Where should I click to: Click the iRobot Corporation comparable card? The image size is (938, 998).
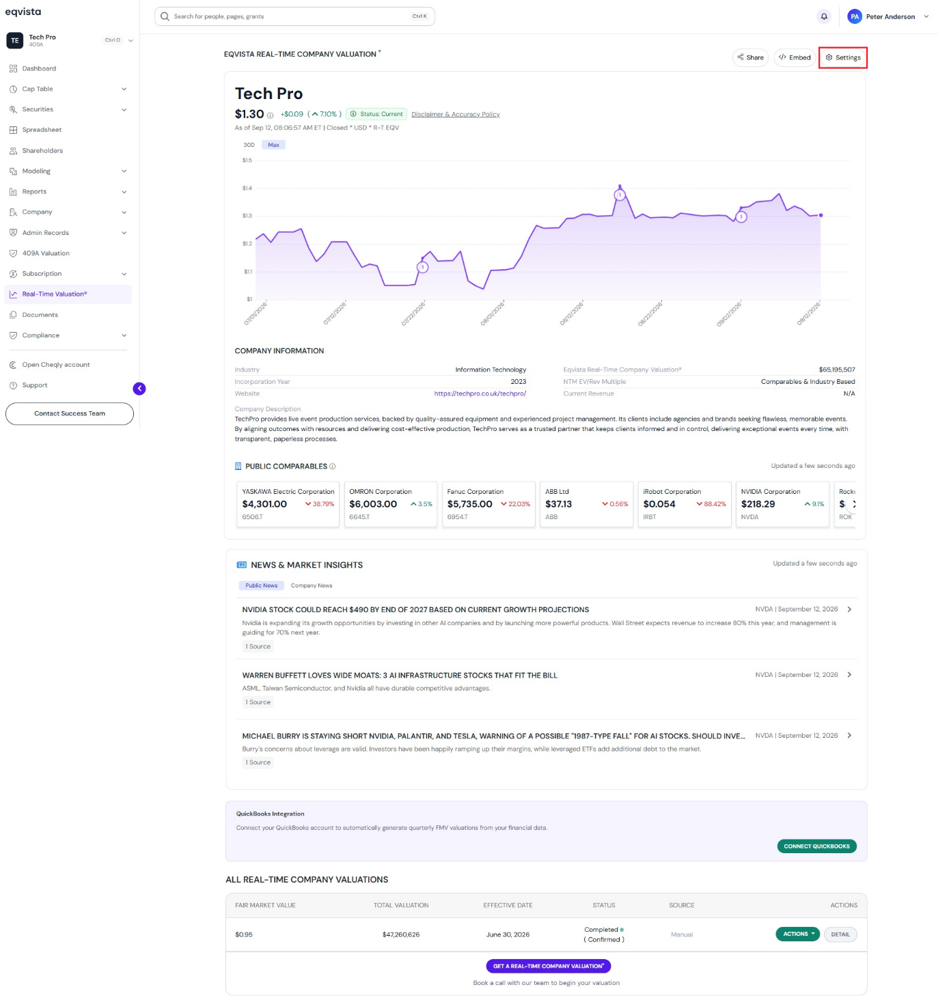[684, 504]
